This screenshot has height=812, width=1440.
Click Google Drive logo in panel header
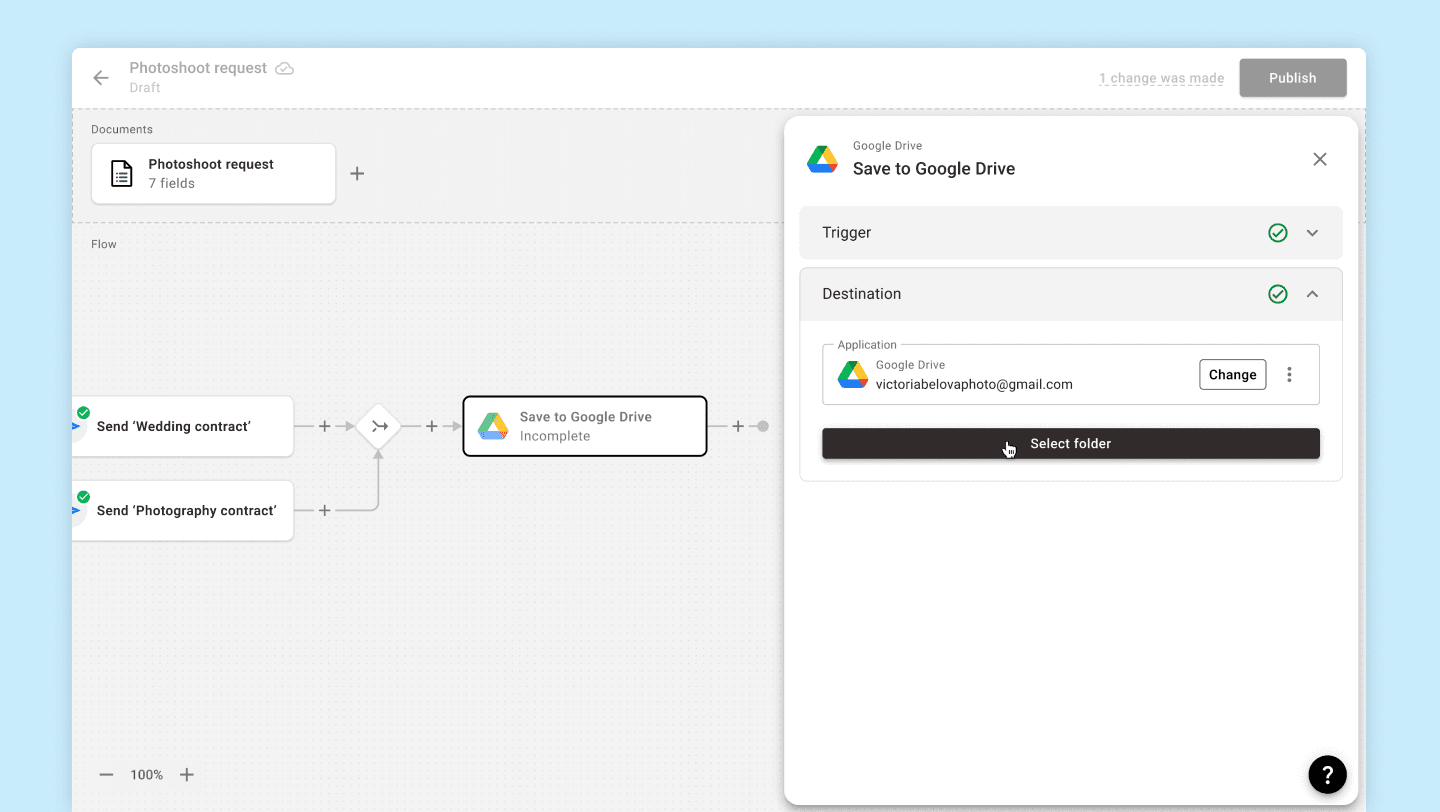point(823,159)
